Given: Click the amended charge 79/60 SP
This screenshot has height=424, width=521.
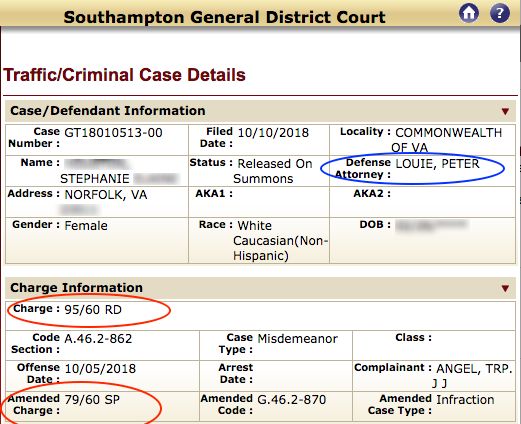Looking at the screenshot, I should (x=92, y=399).
